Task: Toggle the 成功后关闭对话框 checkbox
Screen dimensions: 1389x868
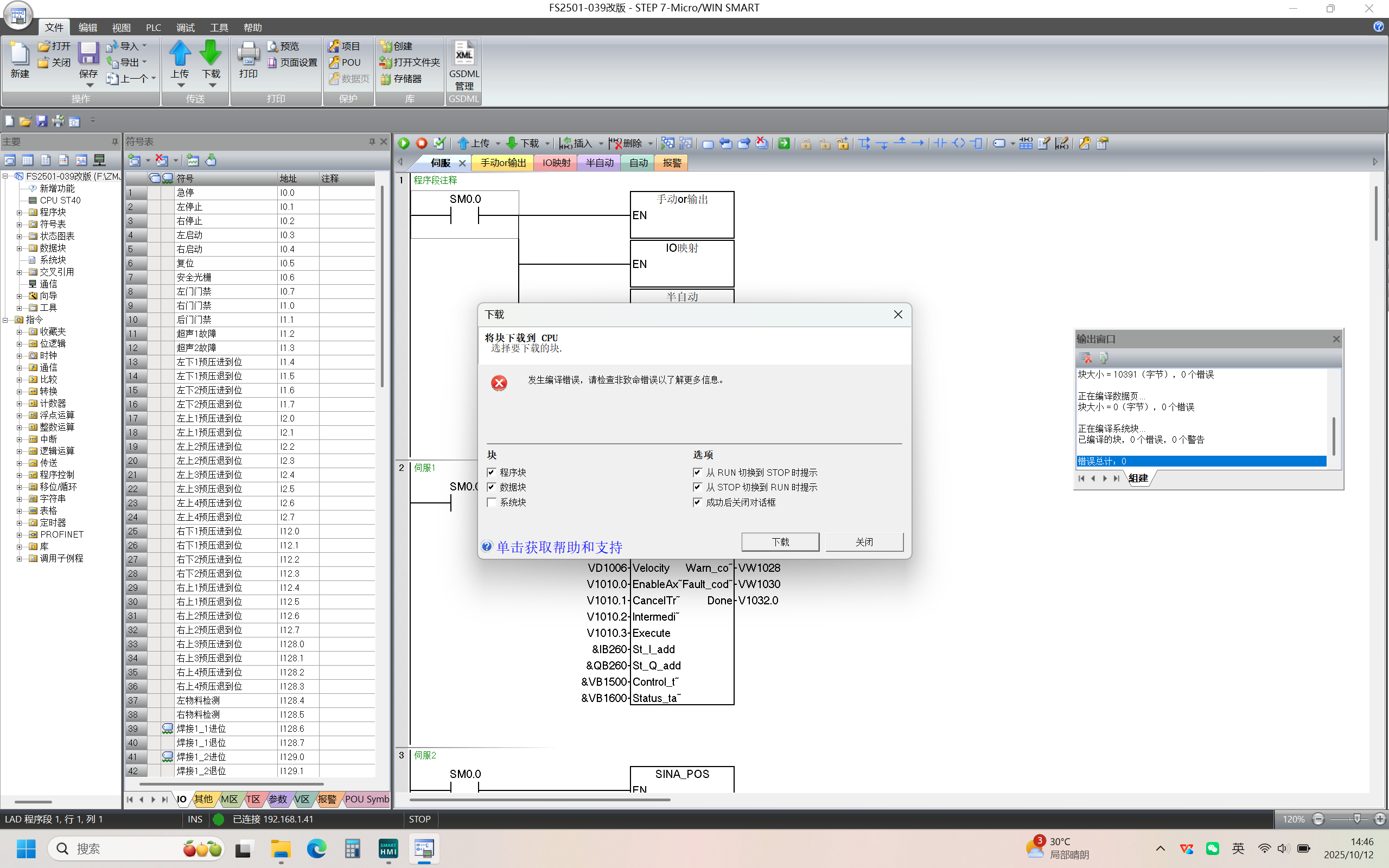Action: pyautogui.click(x=697, y=502)
